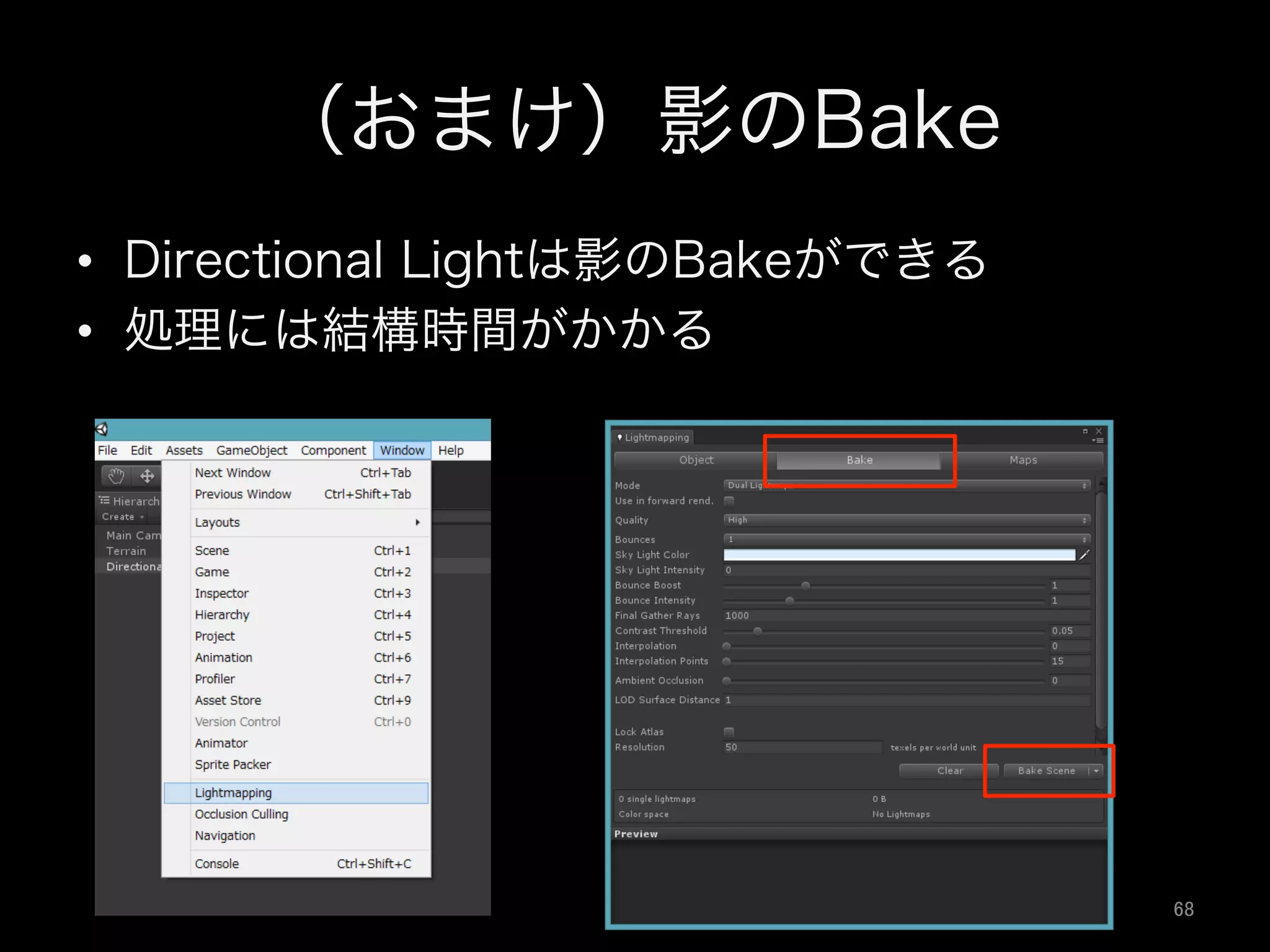Viewport: 1270px width, 952px height.
Task: Expand the Layouts submenu
Action: pyautogui.click(x=296, y=522)
